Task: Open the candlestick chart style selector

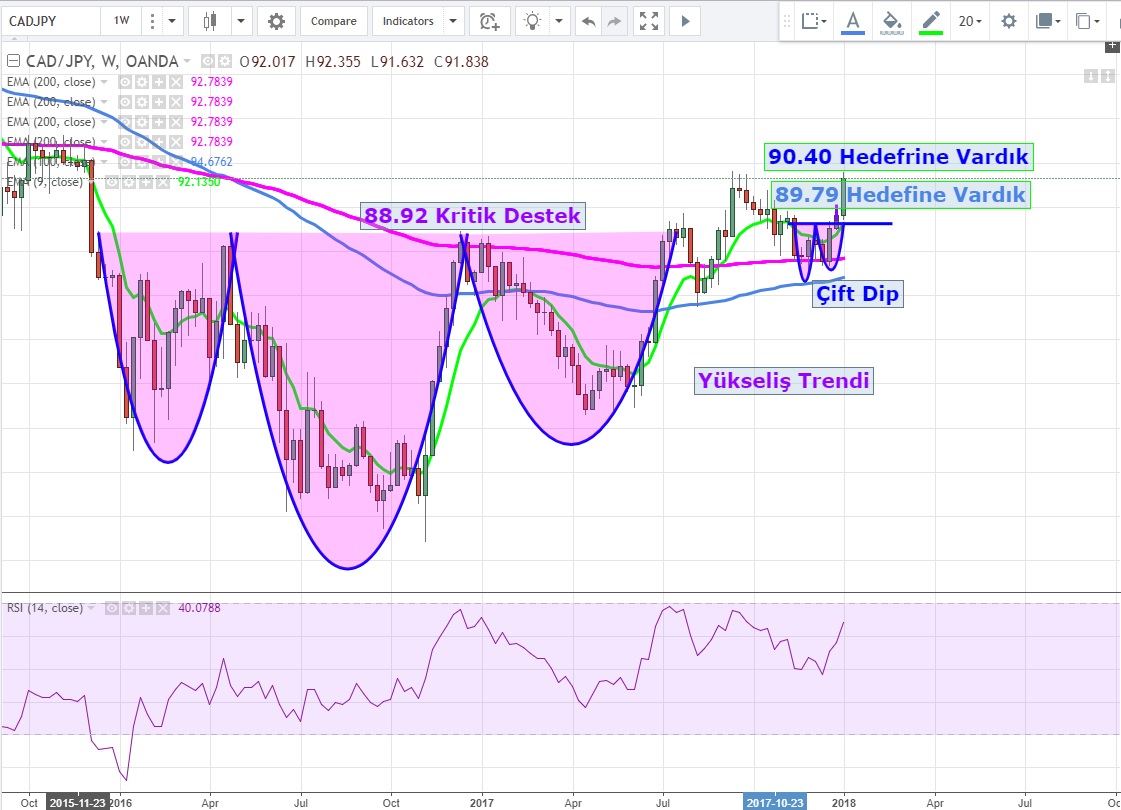Action: pos(209,21)
